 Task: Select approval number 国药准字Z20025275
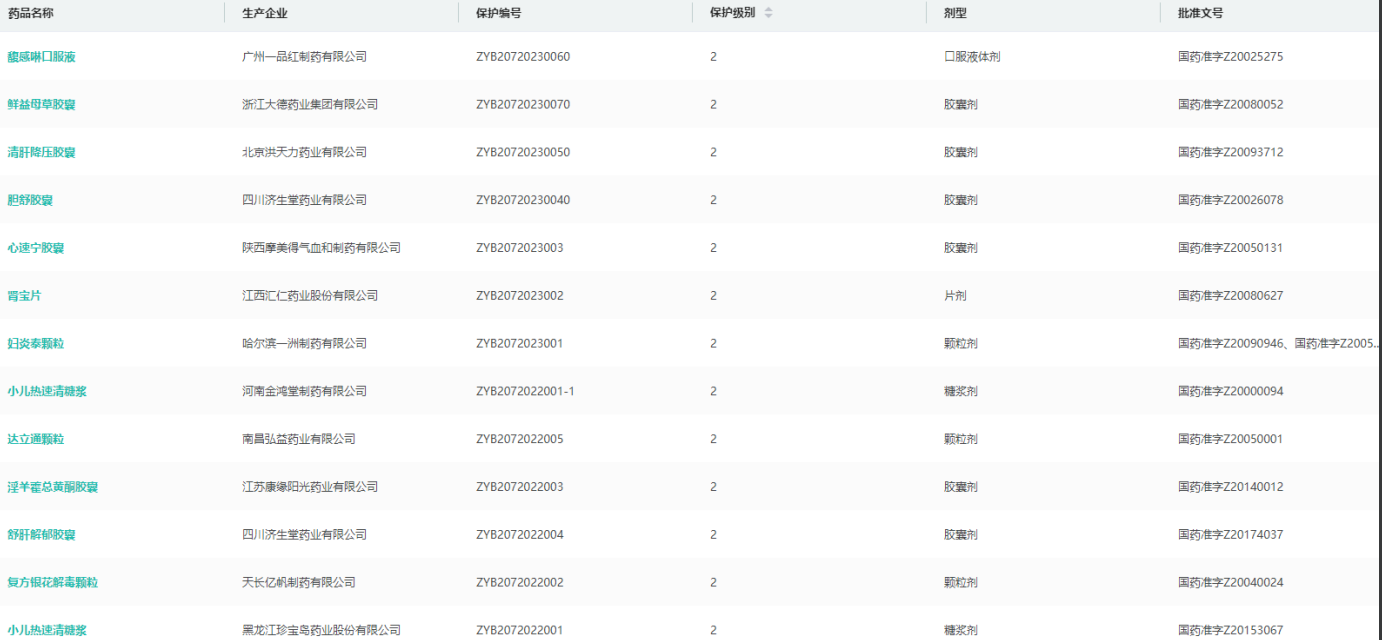pos(1231,57)
